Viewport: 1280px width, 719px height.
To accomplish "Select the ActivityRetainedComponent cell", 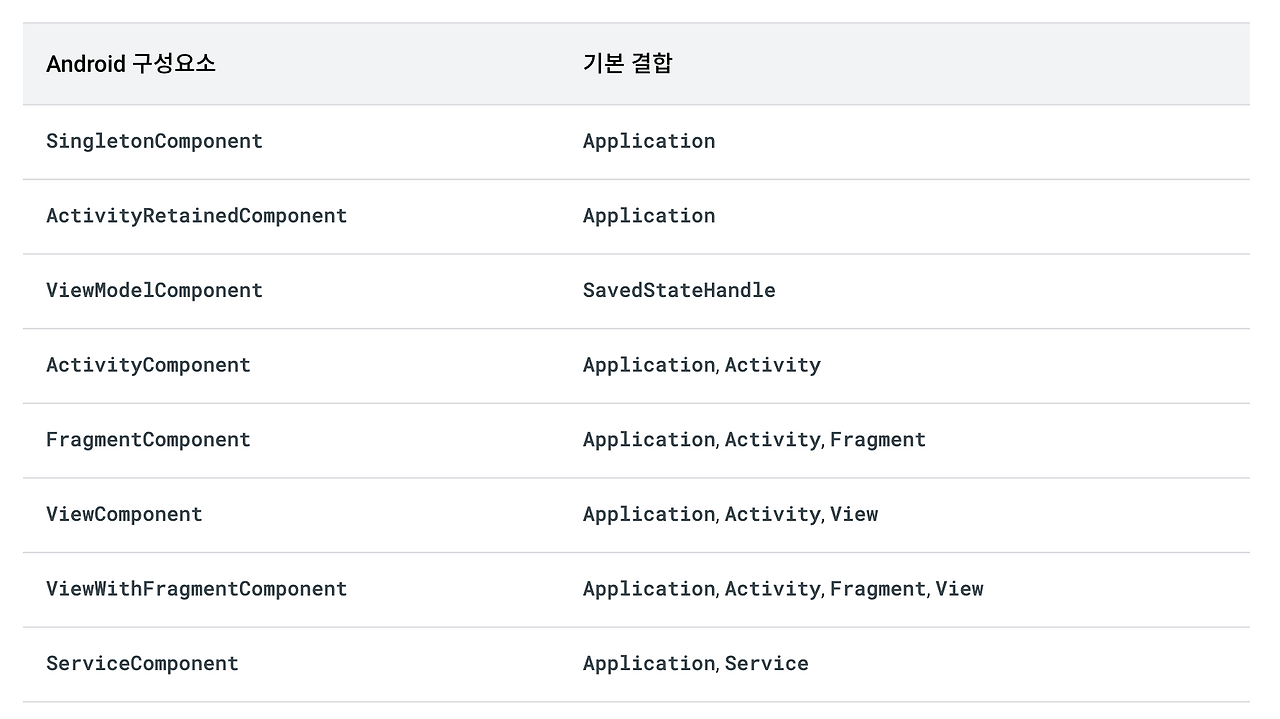I will (197, 216).
